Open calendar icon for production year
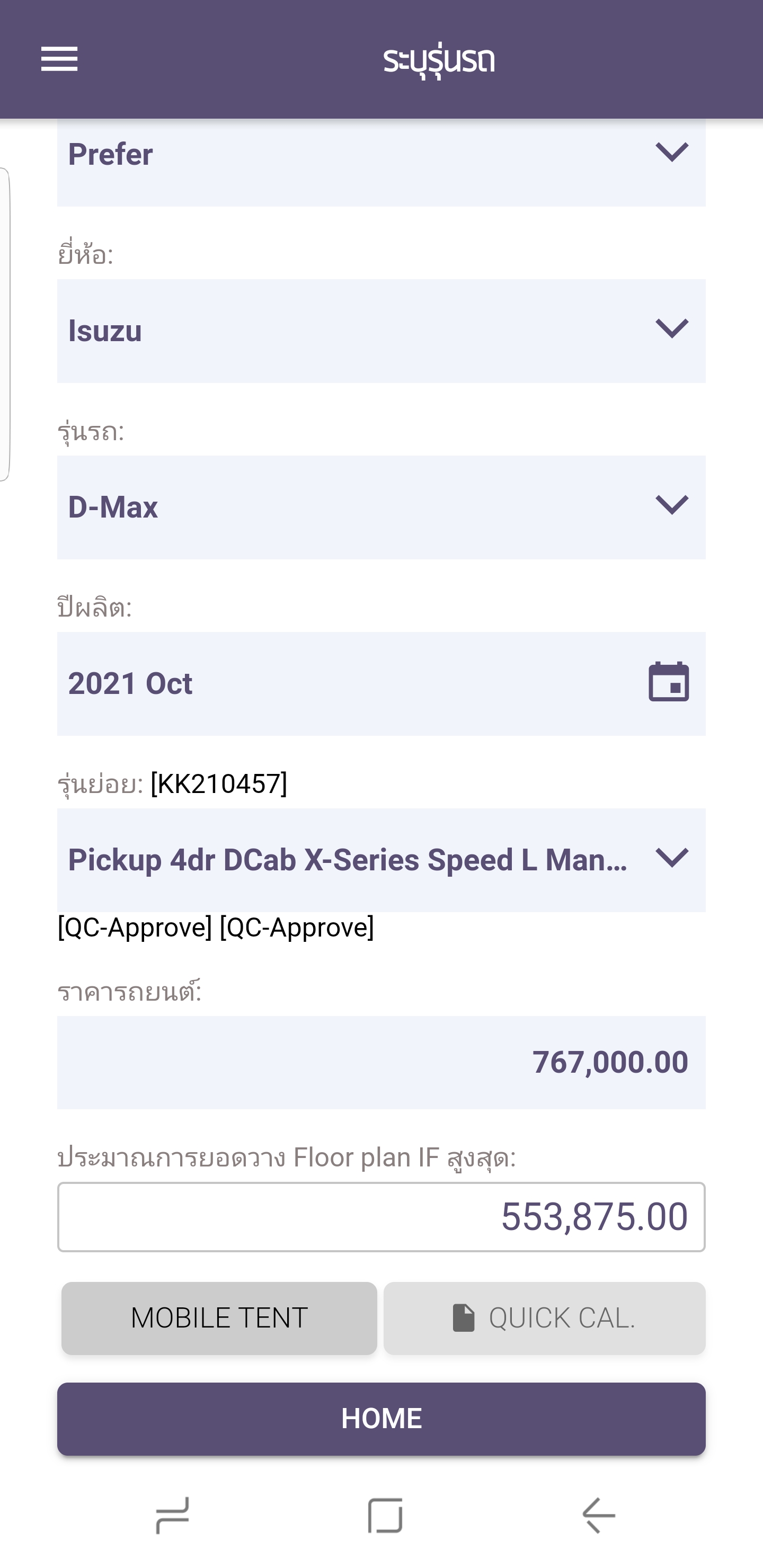 [x=669, y=682]
